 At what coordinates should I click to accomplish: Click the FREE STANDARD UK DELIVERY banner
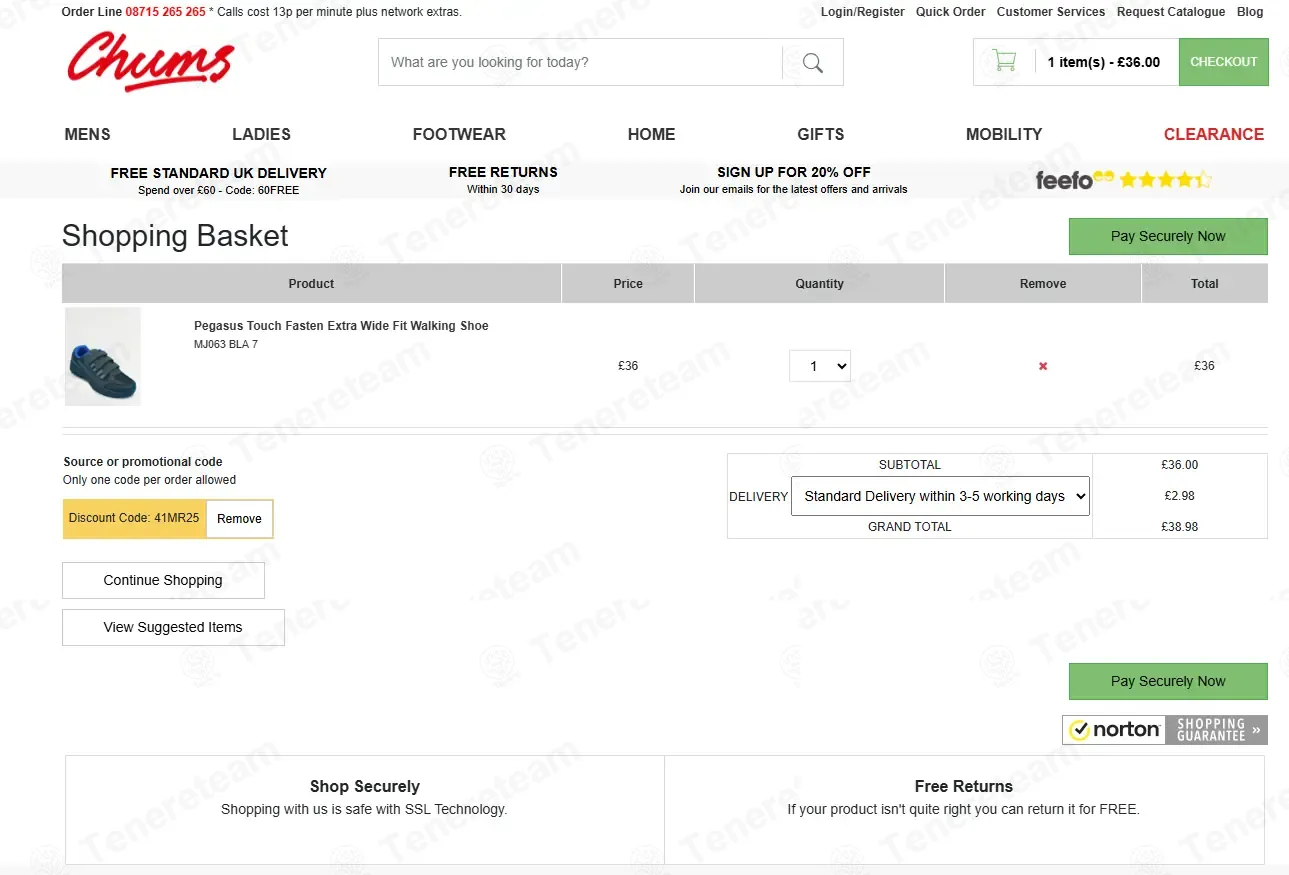tap(219, 180)
